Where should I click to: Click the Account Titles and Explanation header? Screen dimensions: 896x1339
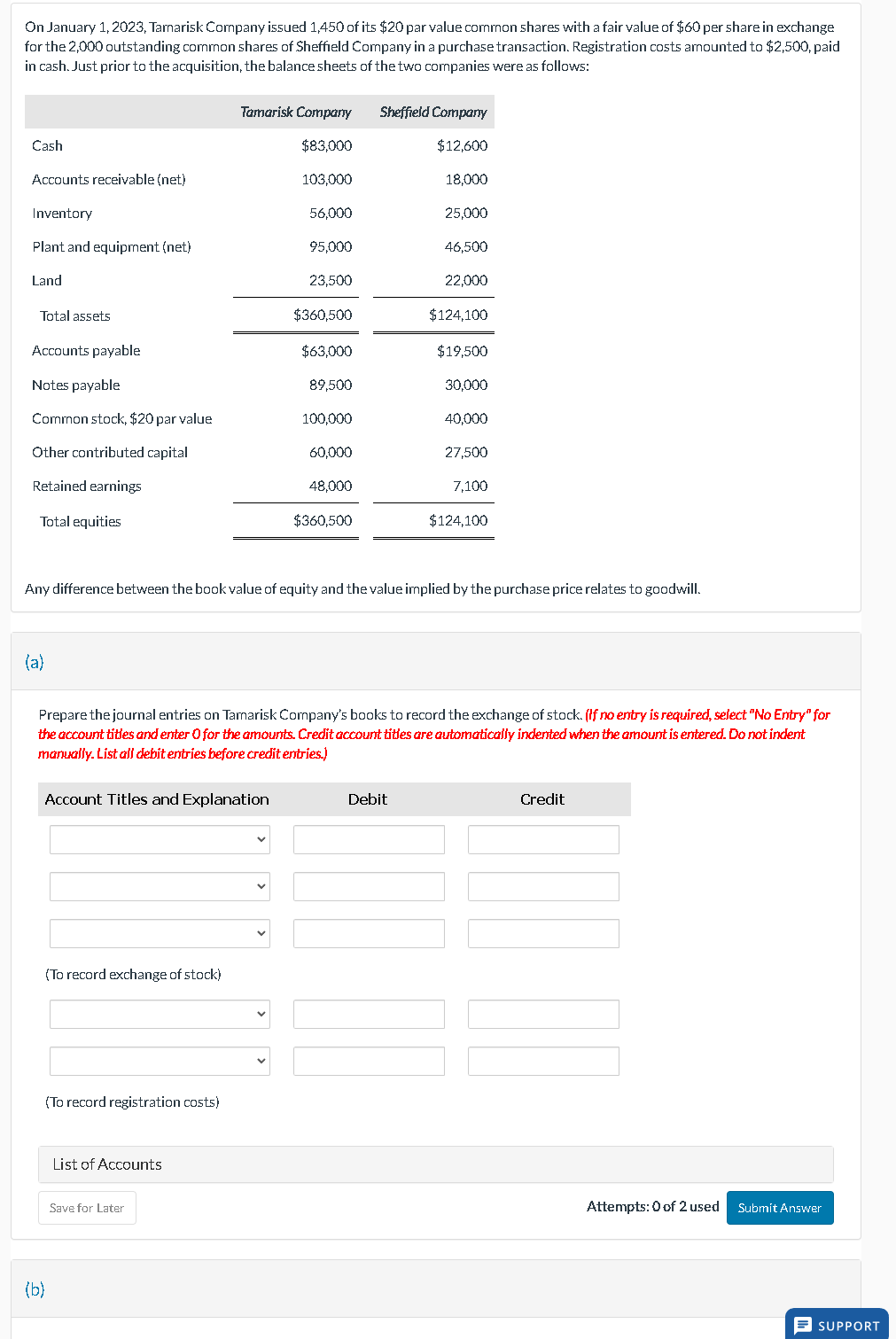[156, 798]
